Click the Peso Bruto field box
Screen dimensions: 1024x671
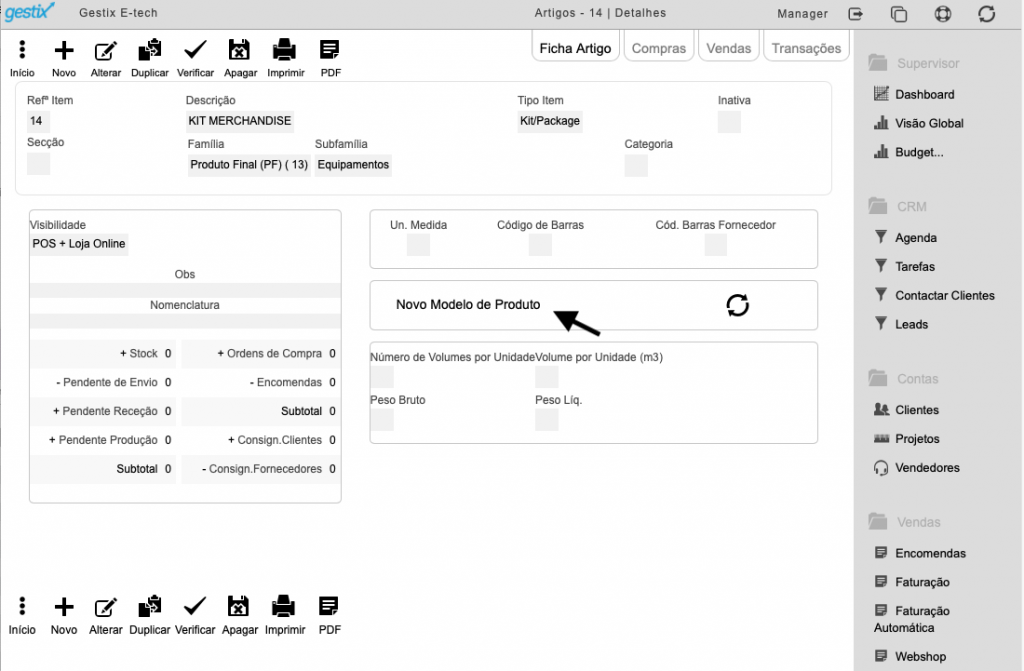click(382, 420)
